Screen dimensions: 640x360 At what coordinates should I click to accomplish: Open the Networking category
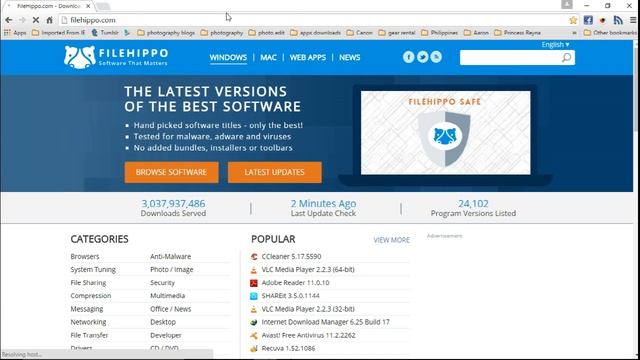(88, 322)
